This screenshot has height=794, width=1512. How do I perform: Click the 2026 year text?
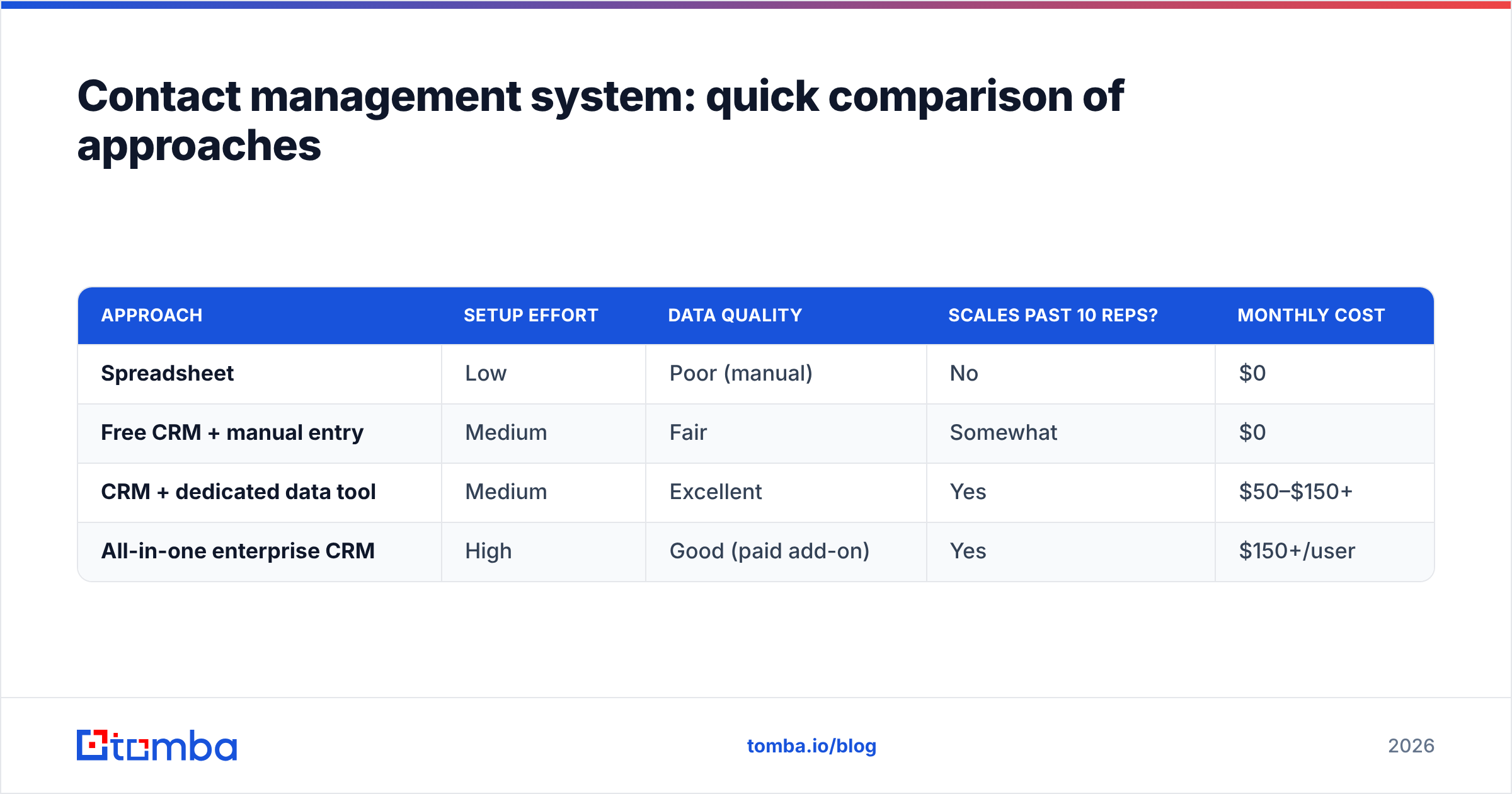pyautogui.click(x=1411, y=746)
